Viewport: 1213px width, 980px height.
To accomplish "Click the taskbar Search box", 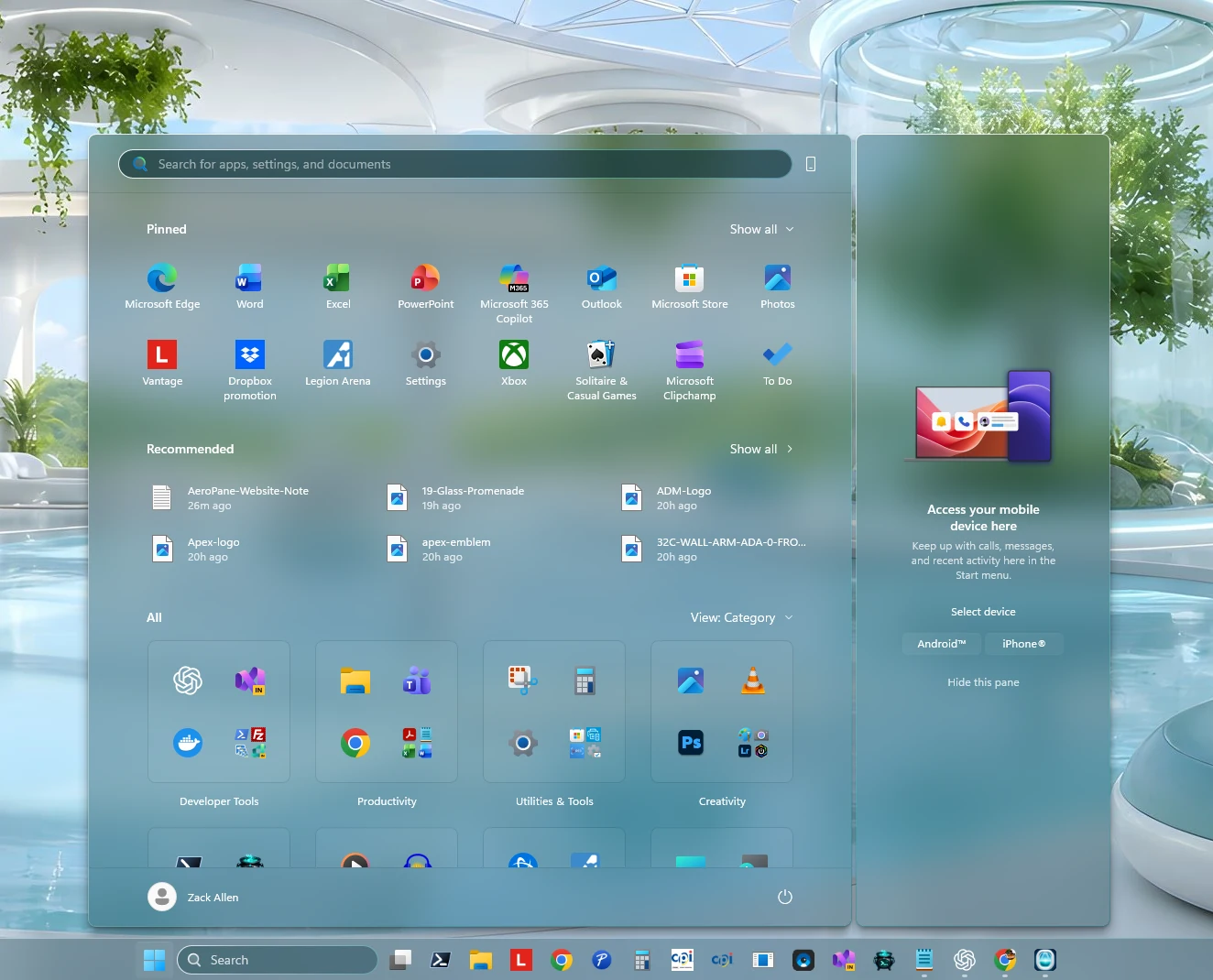I will 278,960.
